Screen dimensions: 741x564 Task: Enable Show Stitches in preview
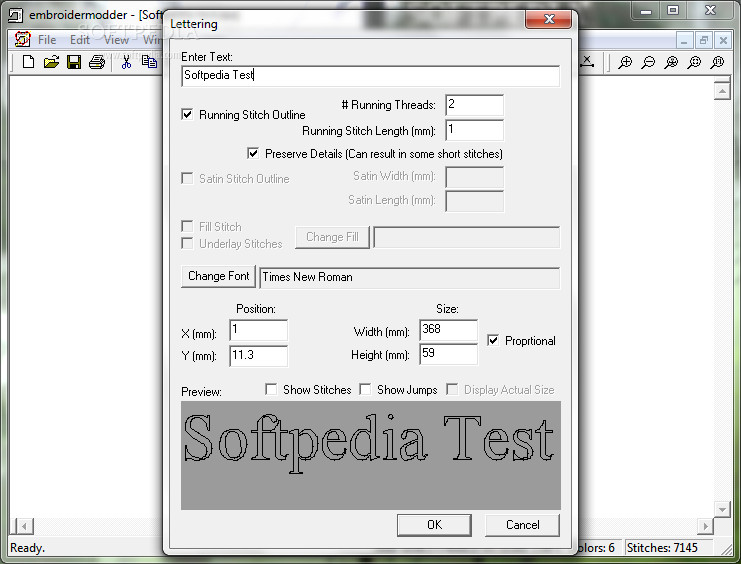coord(271,389)
